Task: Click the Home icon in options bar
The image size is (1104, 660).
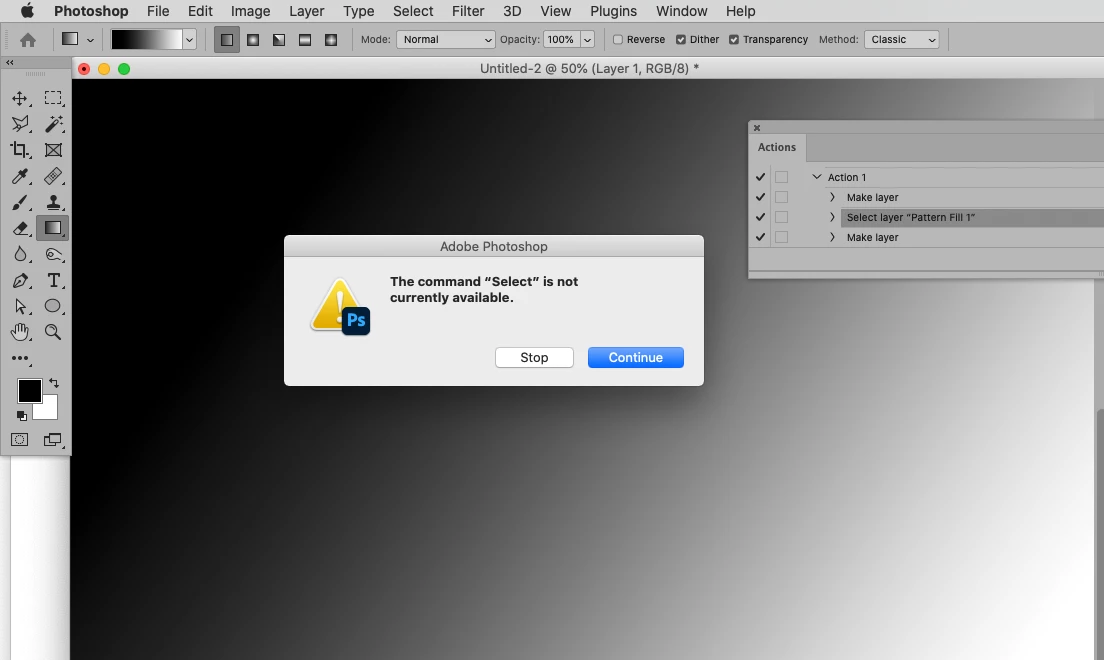Action: 27,40
